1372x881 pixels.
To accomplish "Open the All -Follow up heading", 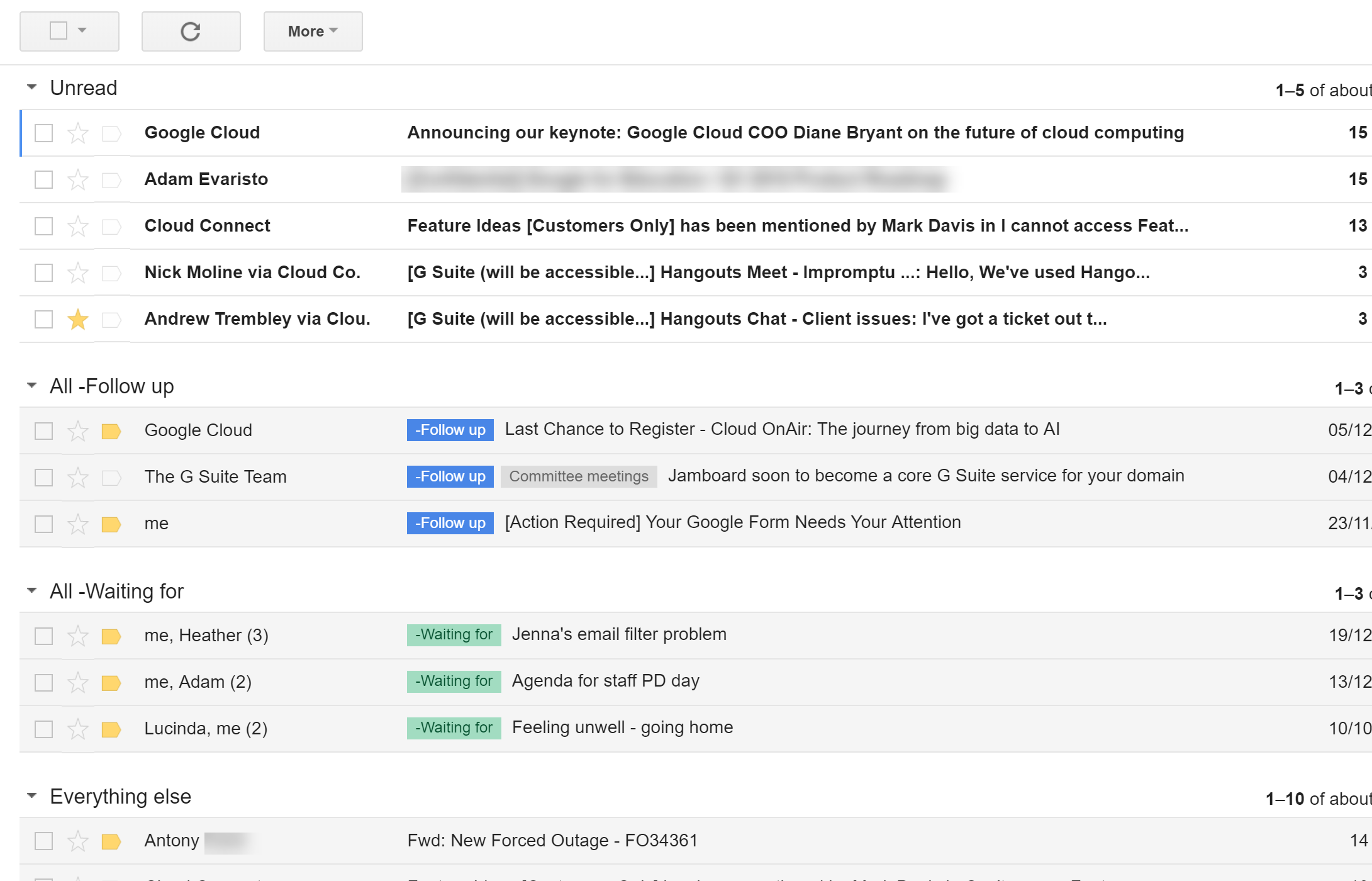I will [112, 386].
